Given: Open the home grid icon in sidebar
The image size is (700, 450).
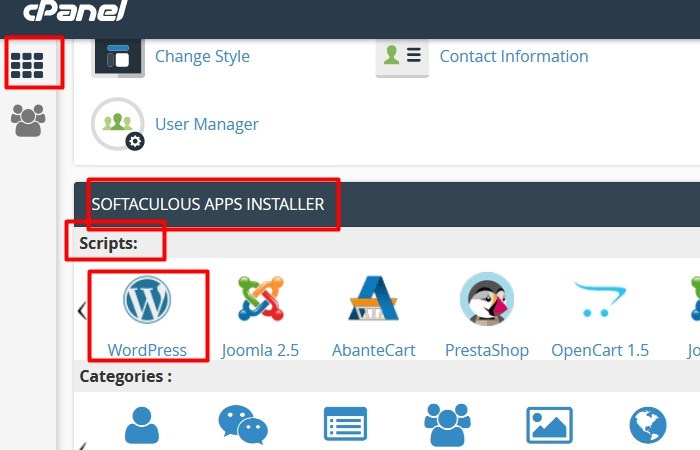Looking at the screenshot, I should click(27, 66).
